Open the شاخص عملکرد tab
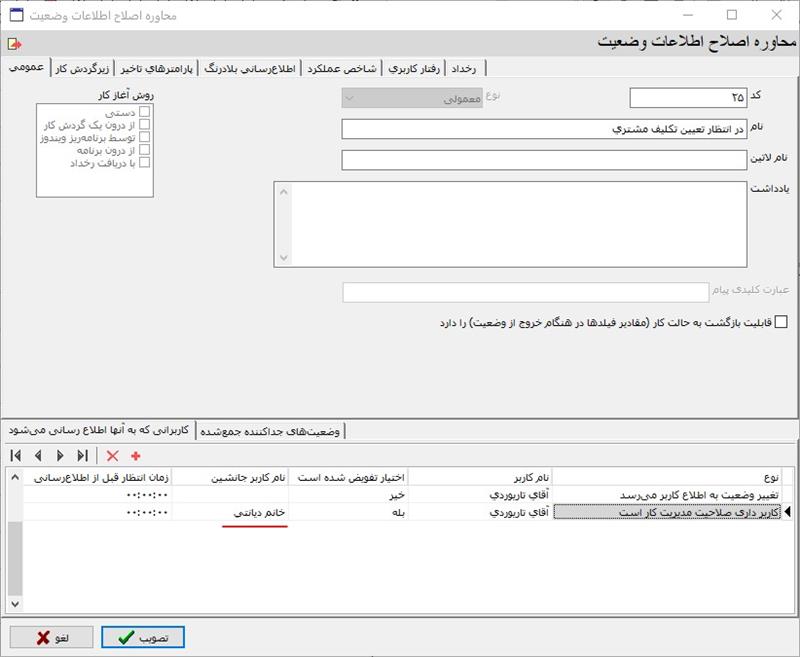Viewport: 800px width, 657px height. click(345, 68)
